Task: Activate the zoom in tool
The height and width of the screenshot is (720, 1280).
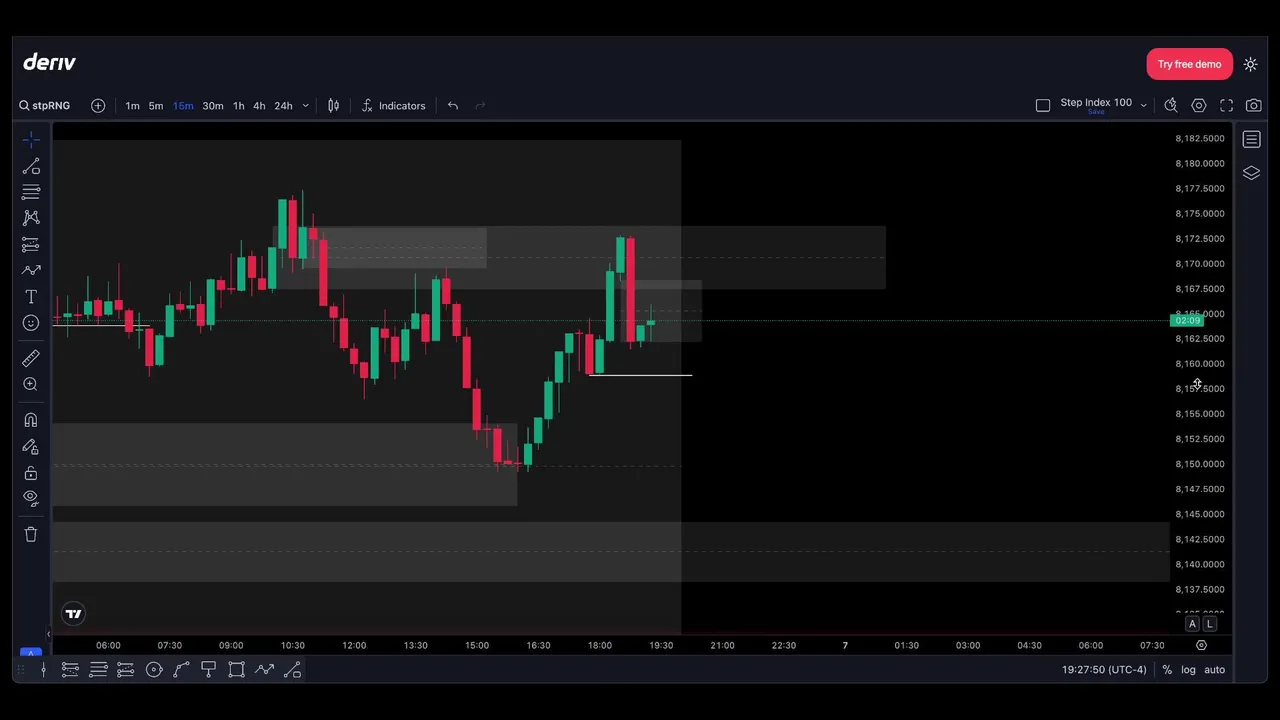Action: pos(31,384)
